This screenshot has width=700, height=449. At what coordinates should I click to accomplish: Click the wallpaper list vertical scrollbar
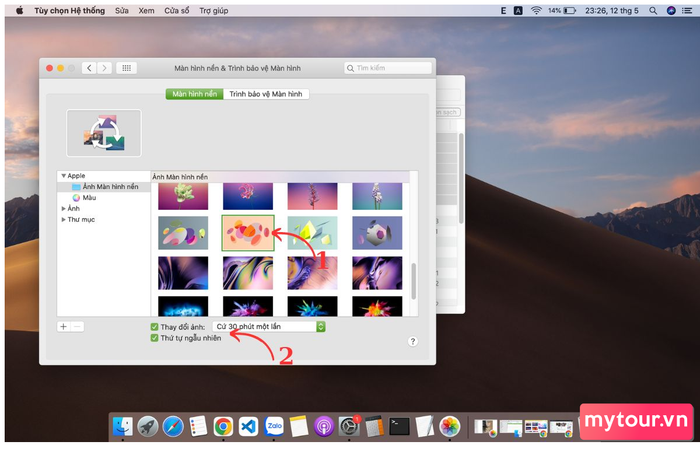[413, 281]
